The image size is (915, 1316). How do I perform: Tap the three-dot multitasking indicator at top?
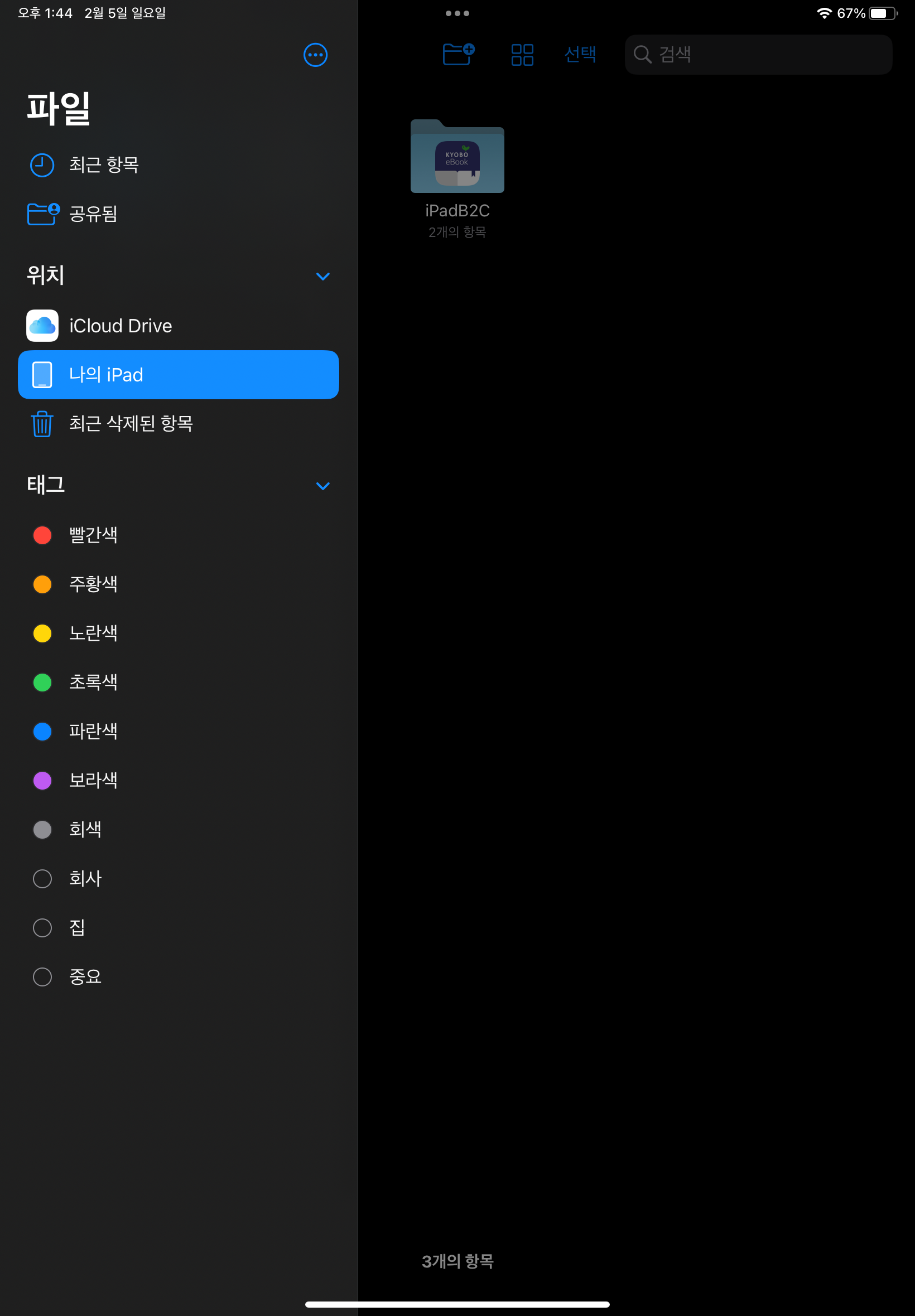pos(457,13)
